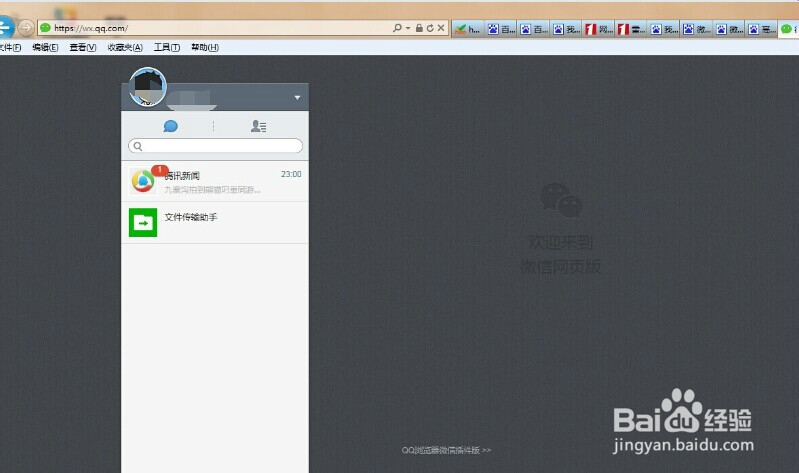Open the 查看(V) menu

(x=83, y=47)
